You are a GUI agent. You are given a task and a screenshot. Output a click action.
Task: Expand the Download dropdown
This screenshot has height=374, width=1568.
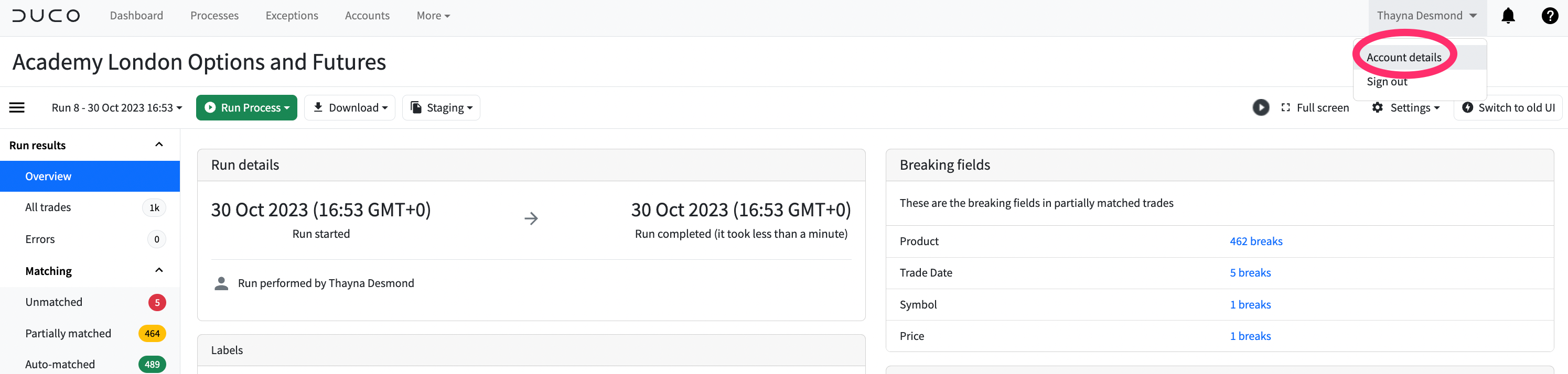[x=349, y=107]
